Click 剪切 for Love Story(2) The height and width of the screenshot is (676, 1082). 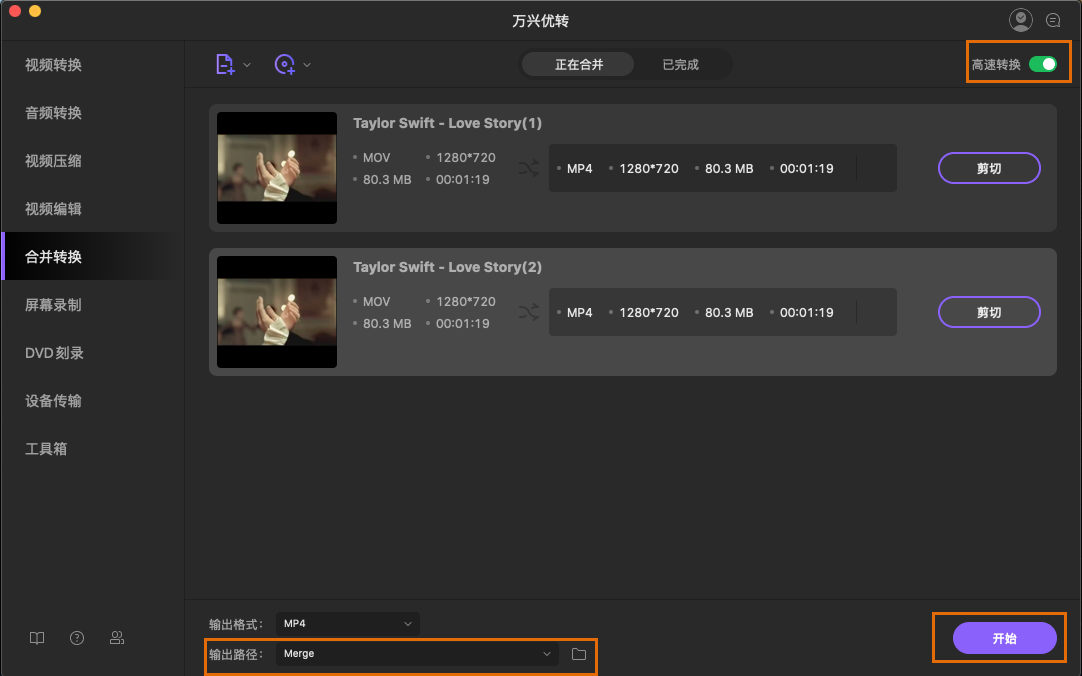point(988,312)
